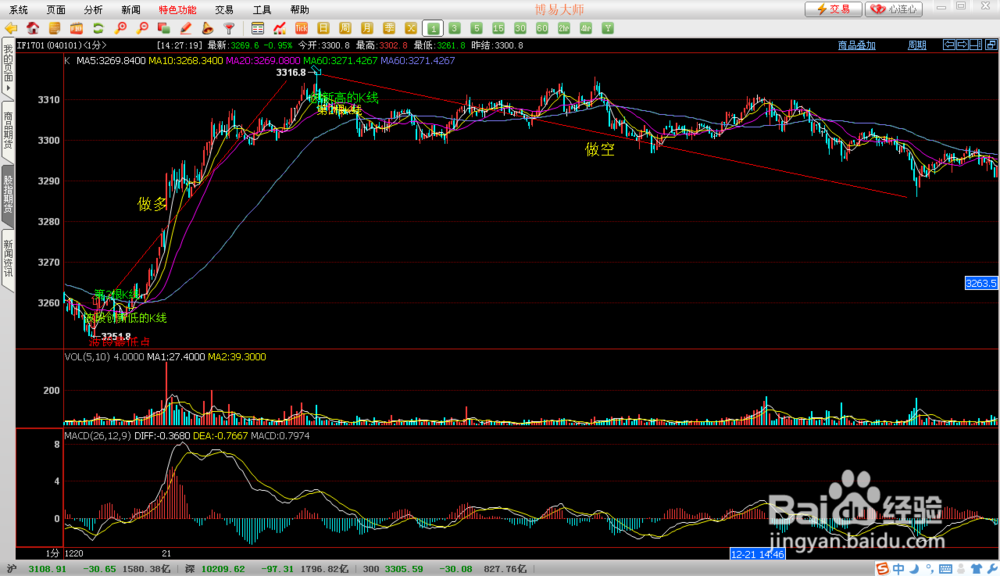Image resolution: width=1000 pixels, height=576 pixels.
Task: Click the tray keyboard icon
Action: click(945, 568)
